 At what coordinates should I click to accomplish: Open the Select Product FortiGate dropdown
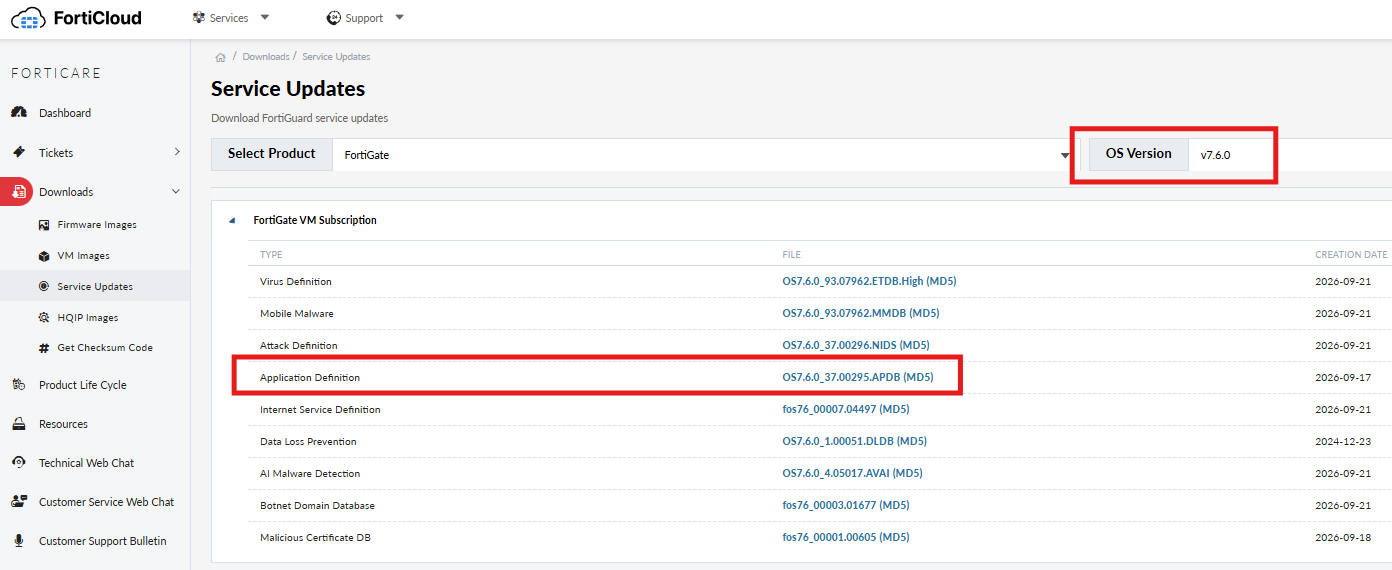pyautogui.click(x=704, y=155)
